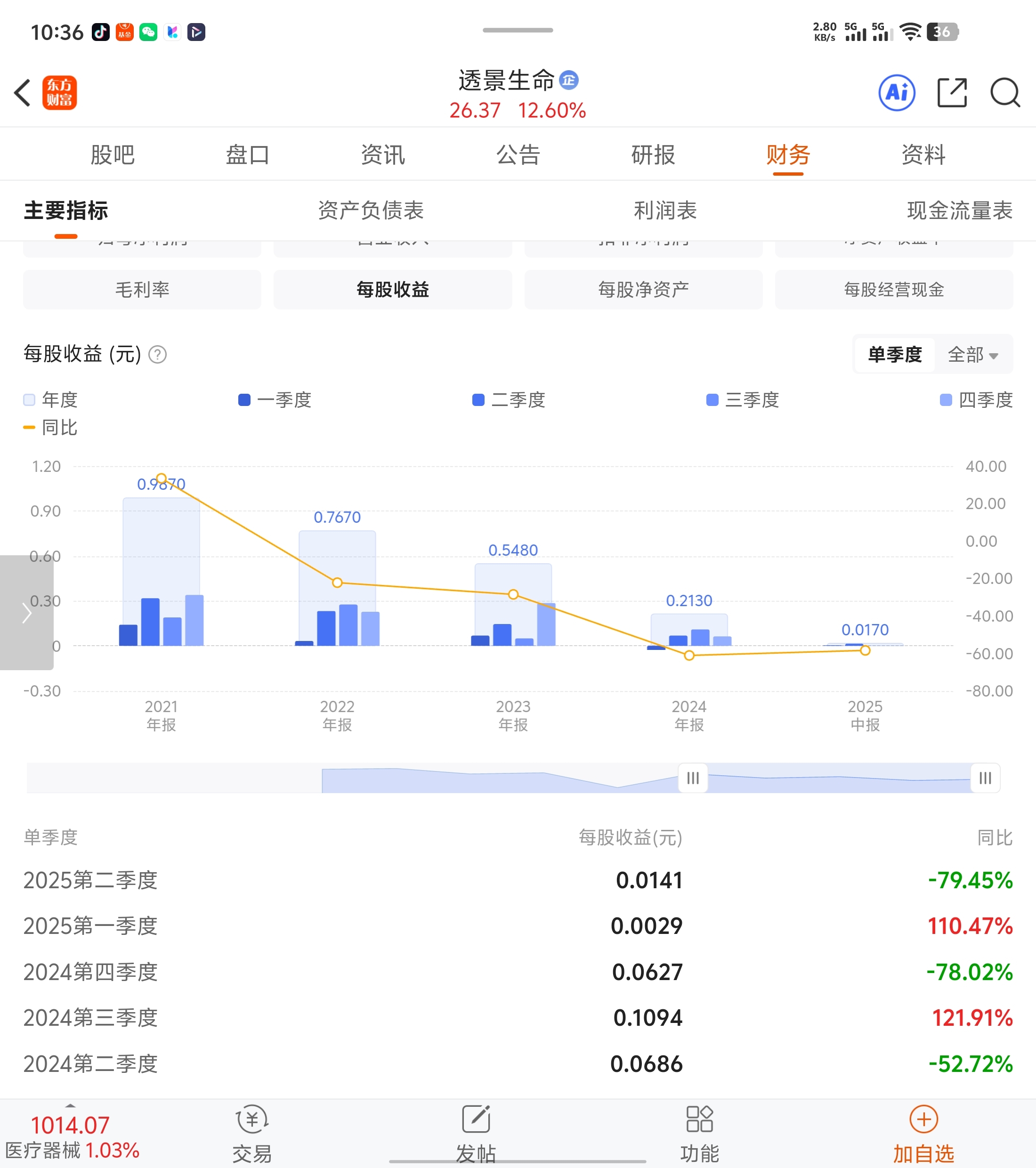
Task: Open the AI assistant icon
Action: tap(896, 93)
